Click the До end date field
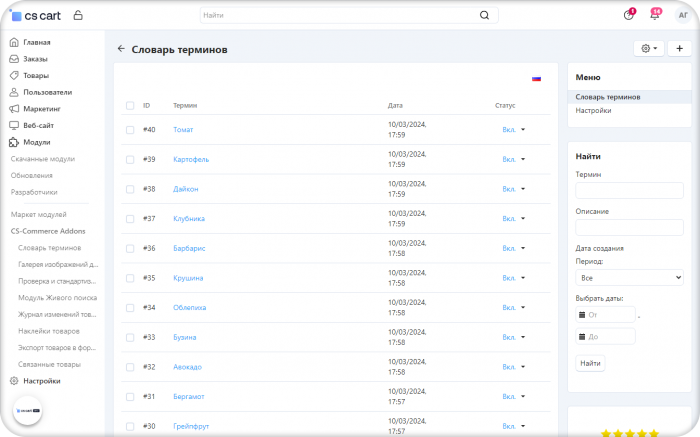Viewport: 700px width, 437px height. tap(605, 337)
